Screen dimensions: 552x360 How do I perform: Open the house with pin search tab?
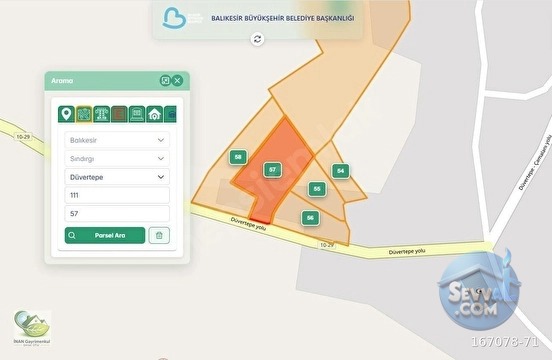pos(154,114)
